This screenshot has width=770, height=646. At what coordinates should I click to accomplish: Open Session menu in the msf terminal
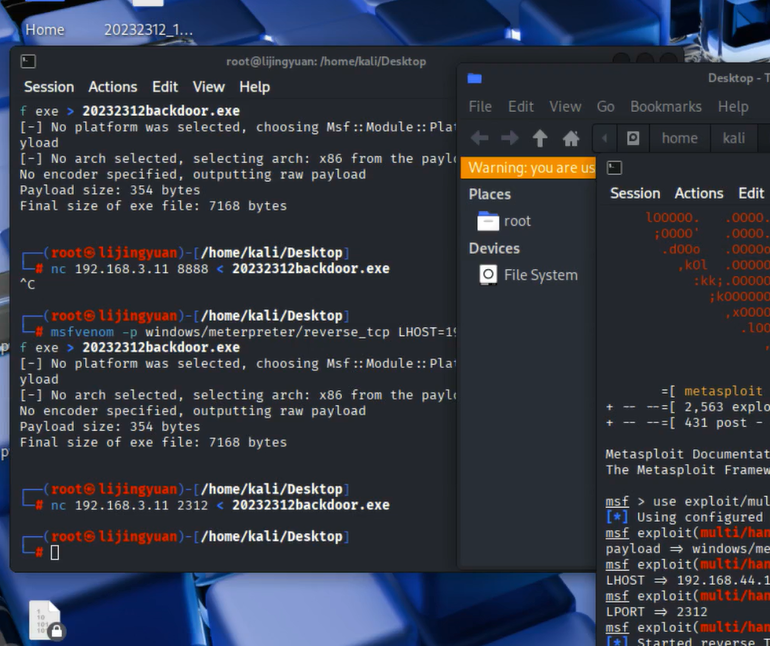(x=635, y=194)
